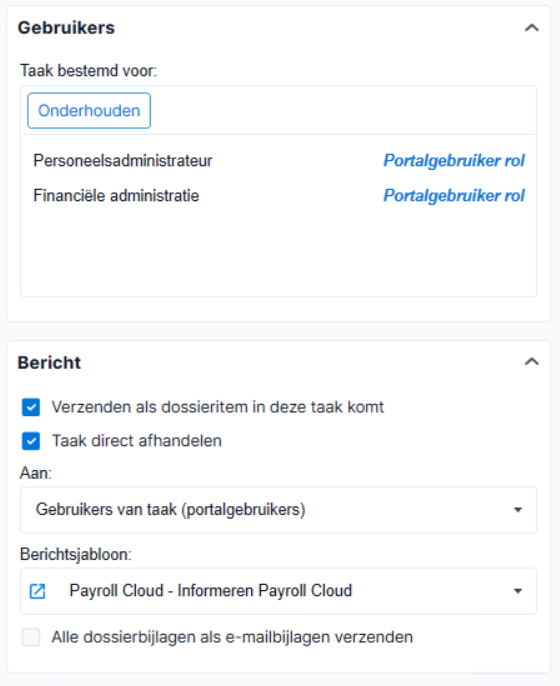The image size is (560, 686).
Task: Click the Taak direct afhandelen label text
Action: point(137,441)
